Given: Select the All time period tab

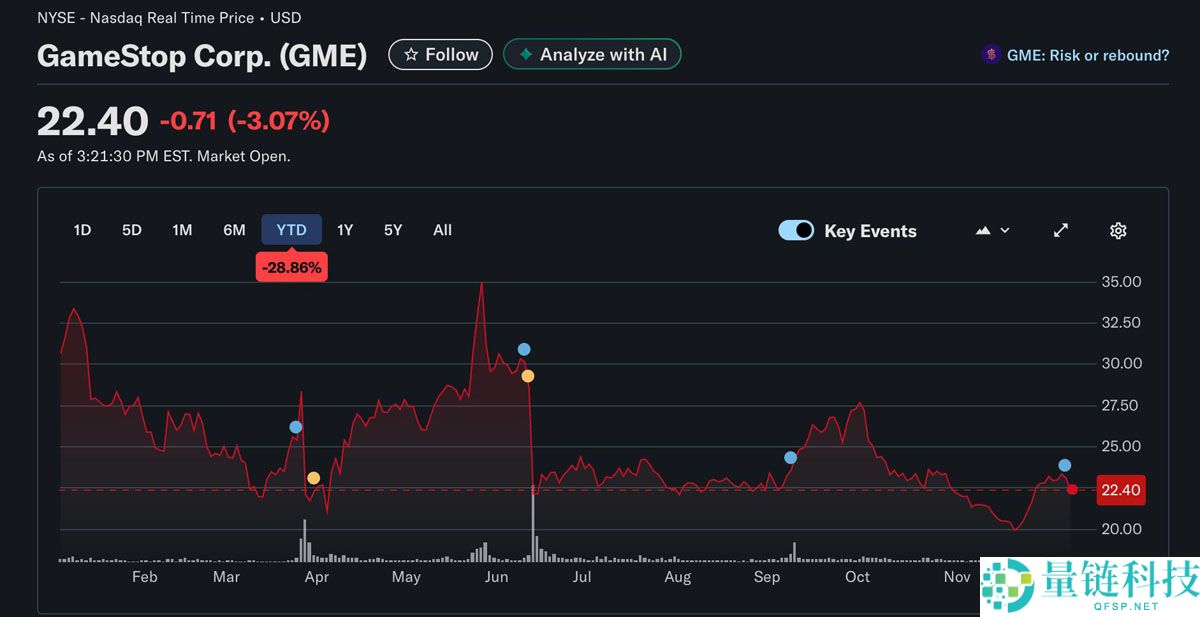Looking at the screenshot, I should tap(442, 229).
